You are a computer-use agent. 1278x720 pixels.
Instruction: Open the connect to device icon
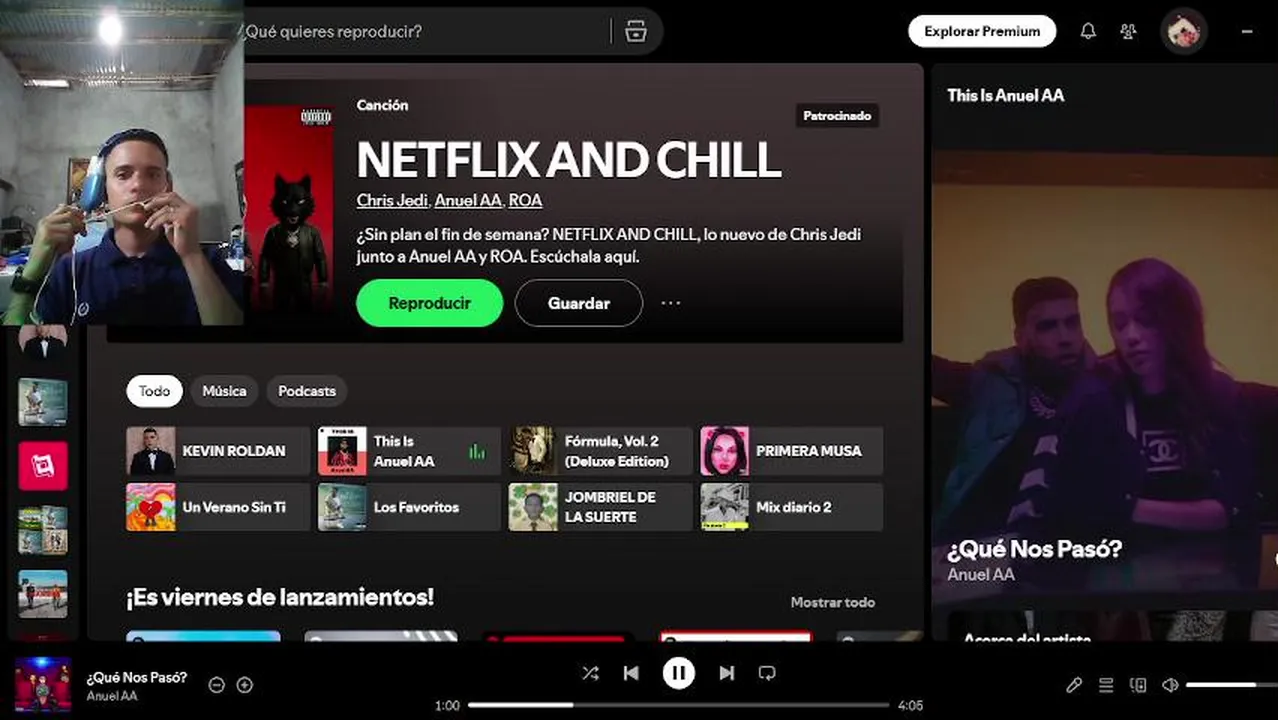click(1138, 685)
